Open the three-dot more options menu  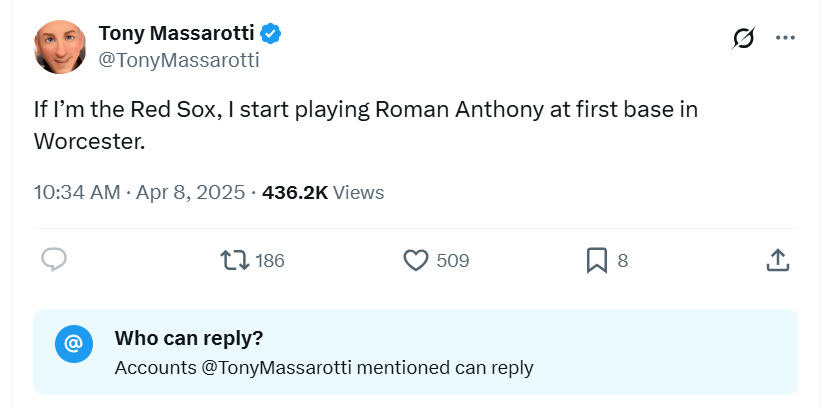click(x=785, y=38)
